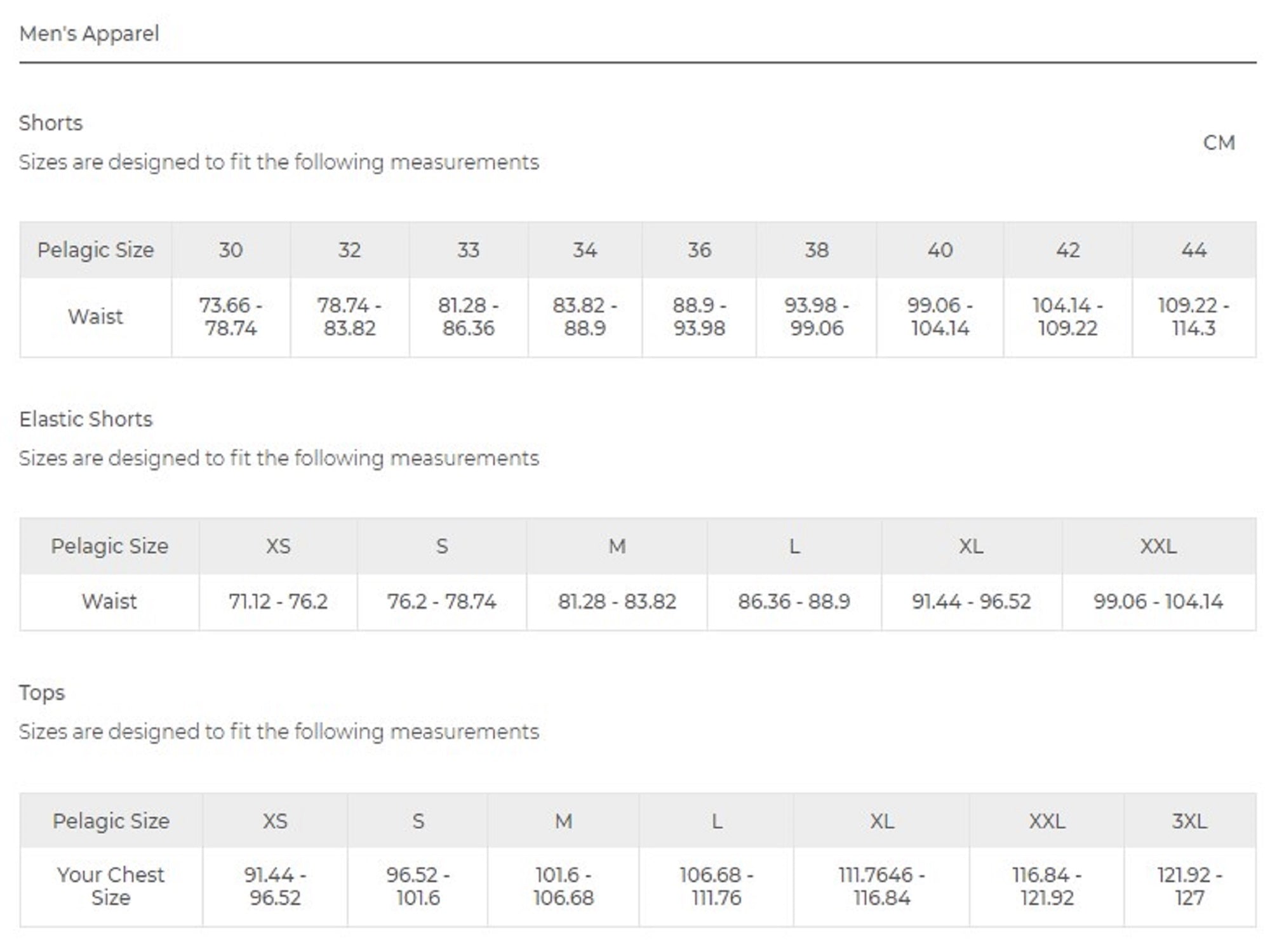Select size 30 header in Shorts table
Image resolution: width=1270 pixels, height=952 pixels.
tap(231, 250)
